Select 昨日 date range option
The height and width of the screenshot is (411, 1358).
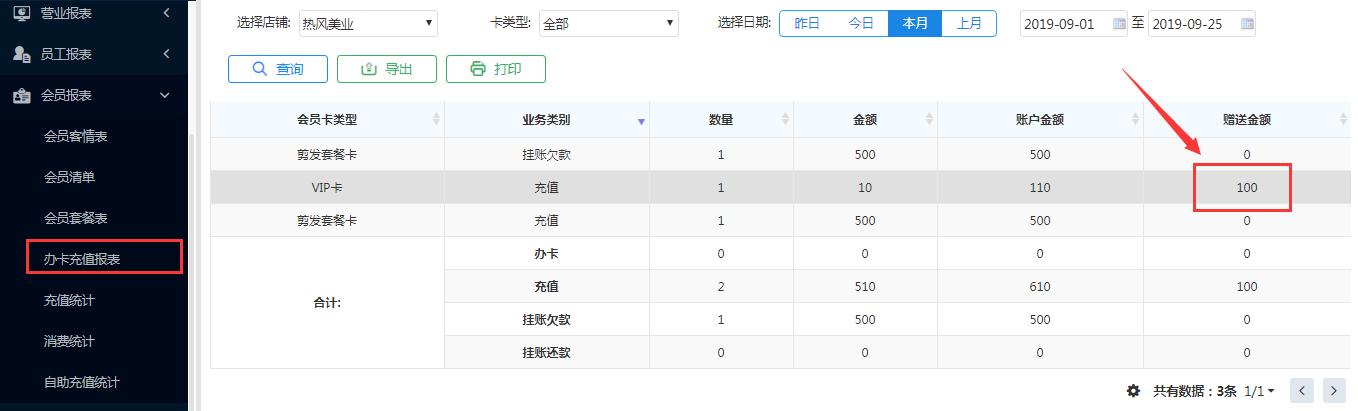pos(807,23)
